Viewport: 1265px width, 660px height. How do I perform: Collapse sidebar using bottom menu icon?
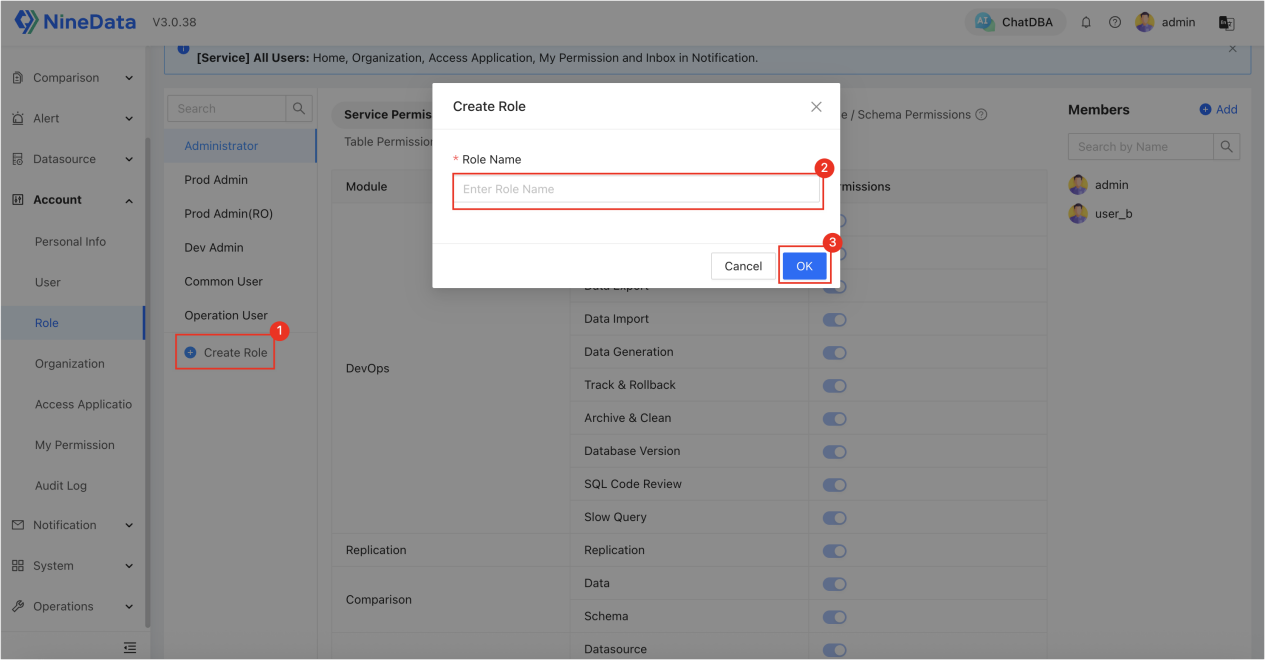tap(129, 648)
